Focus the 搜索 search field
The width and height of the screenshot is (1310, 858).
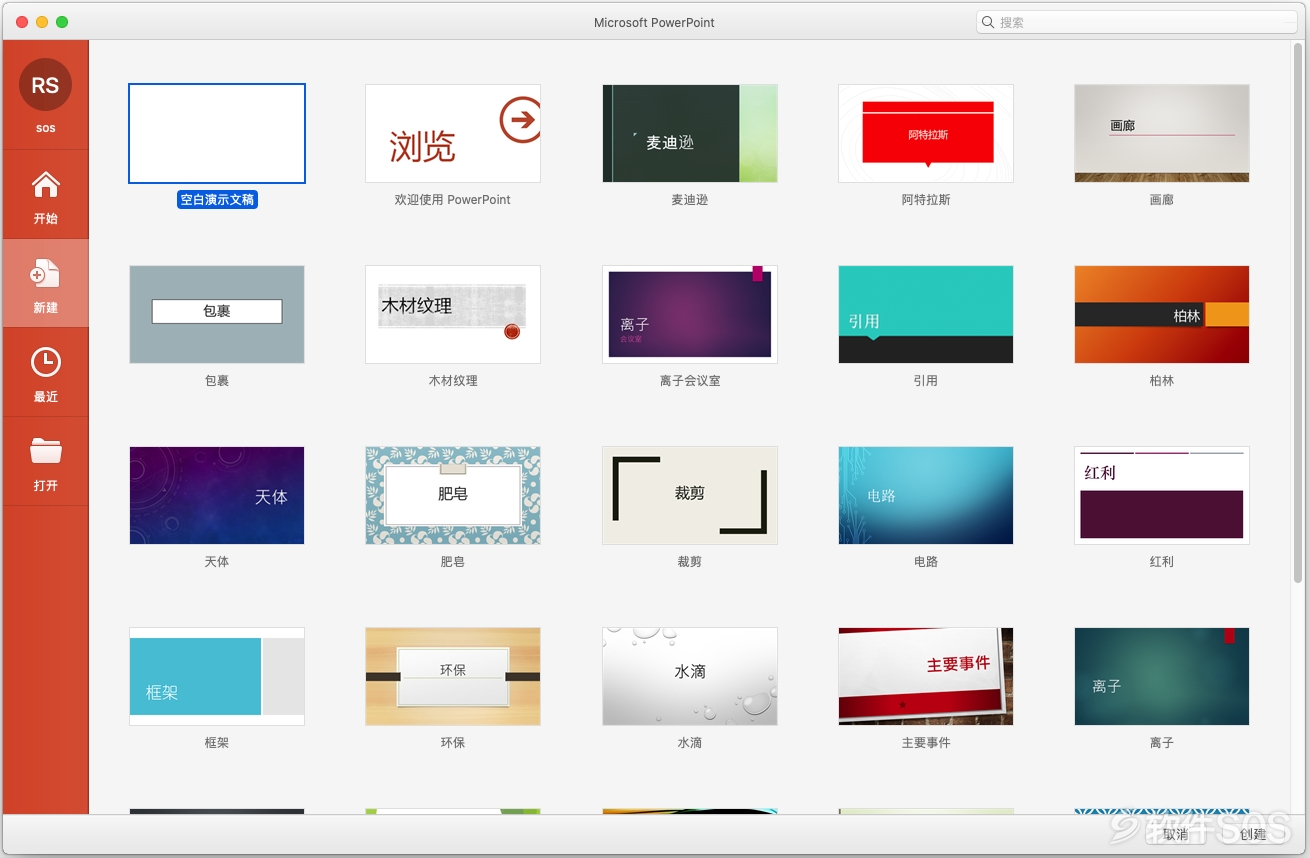pyautogui.click(x=1137, y=22)
